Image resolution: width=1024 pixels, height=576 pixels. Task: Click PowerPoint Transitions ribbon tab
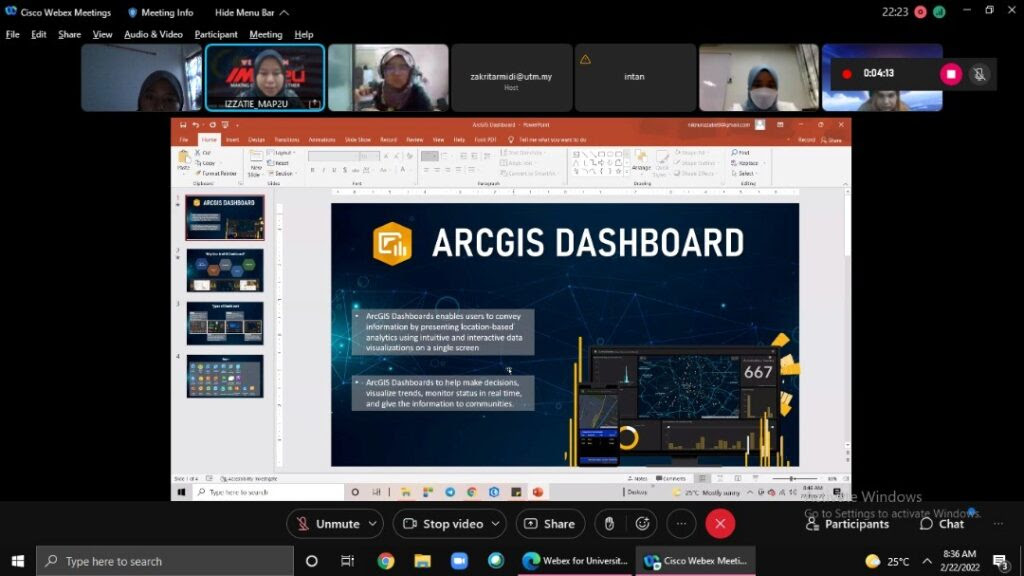287,140
